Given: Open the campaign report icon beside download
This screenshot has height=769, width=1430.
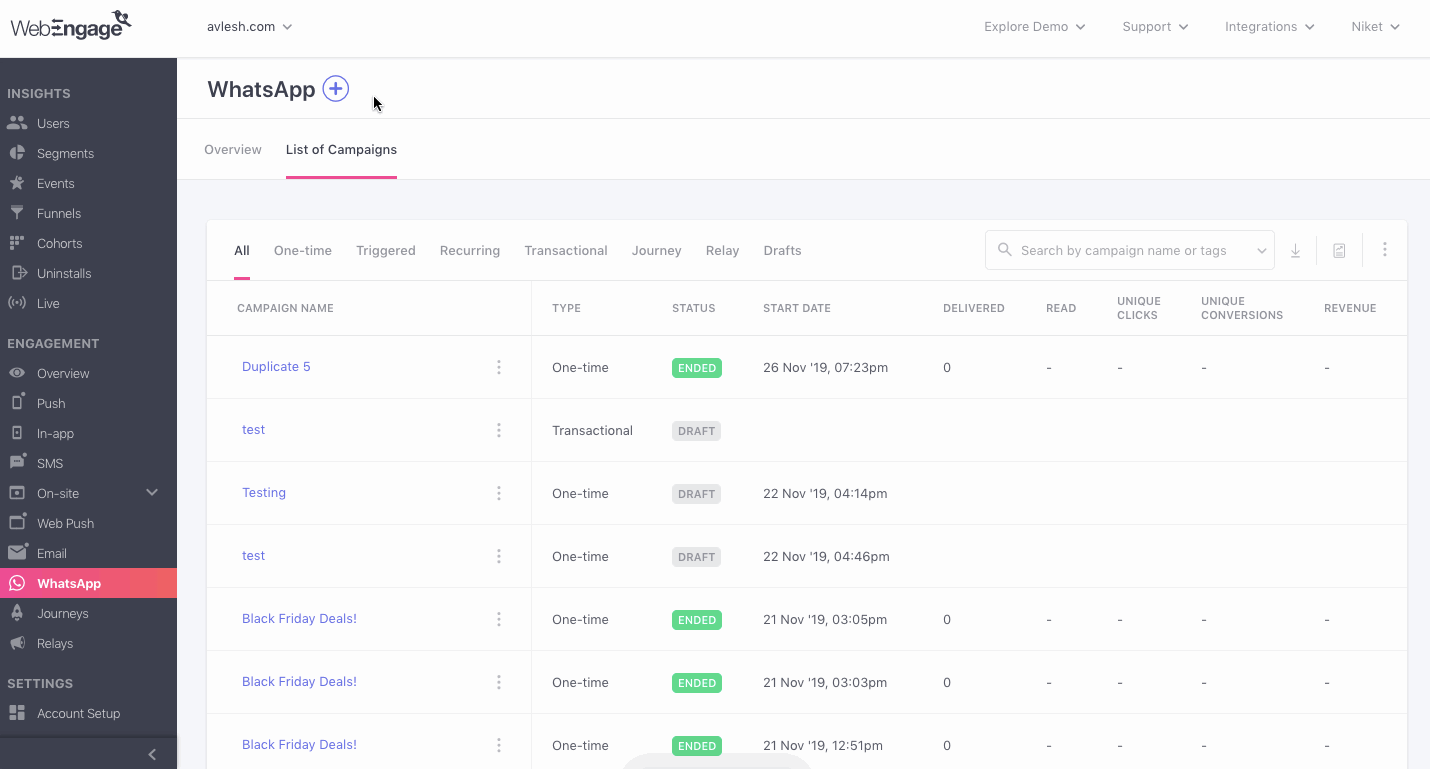Looking at the screenshot, I should [x=1339, y=250].
